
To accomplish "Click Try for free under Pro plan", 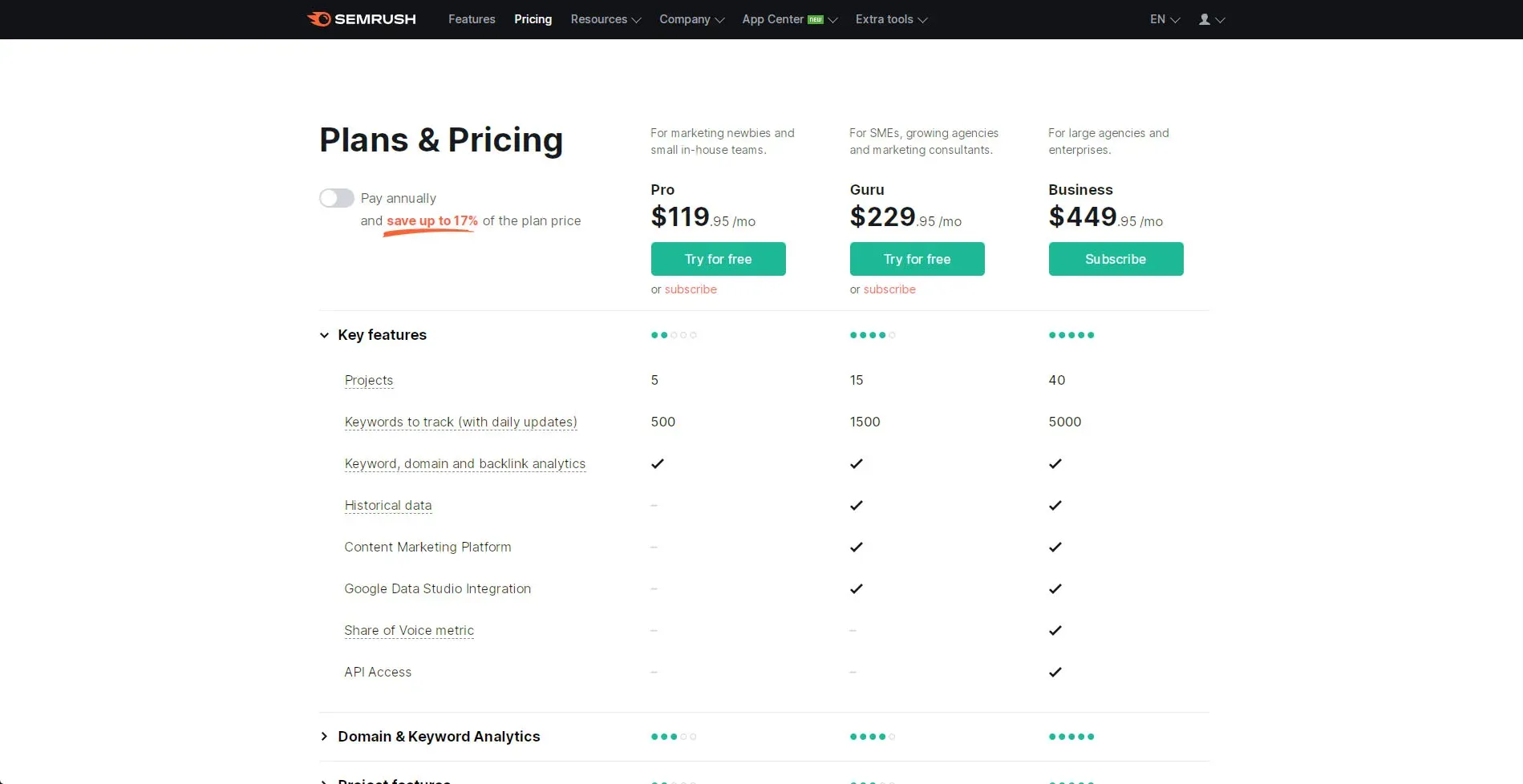I will 719,259.
